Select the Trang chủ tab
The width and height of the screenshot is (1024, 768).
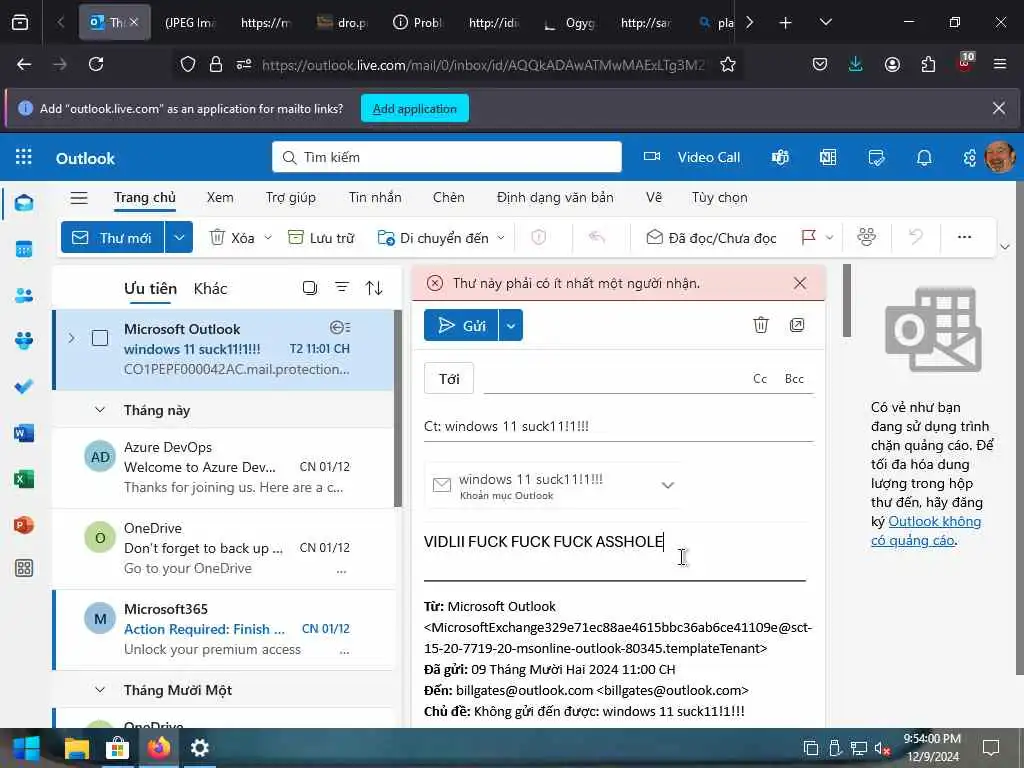[x=145, y=197]
